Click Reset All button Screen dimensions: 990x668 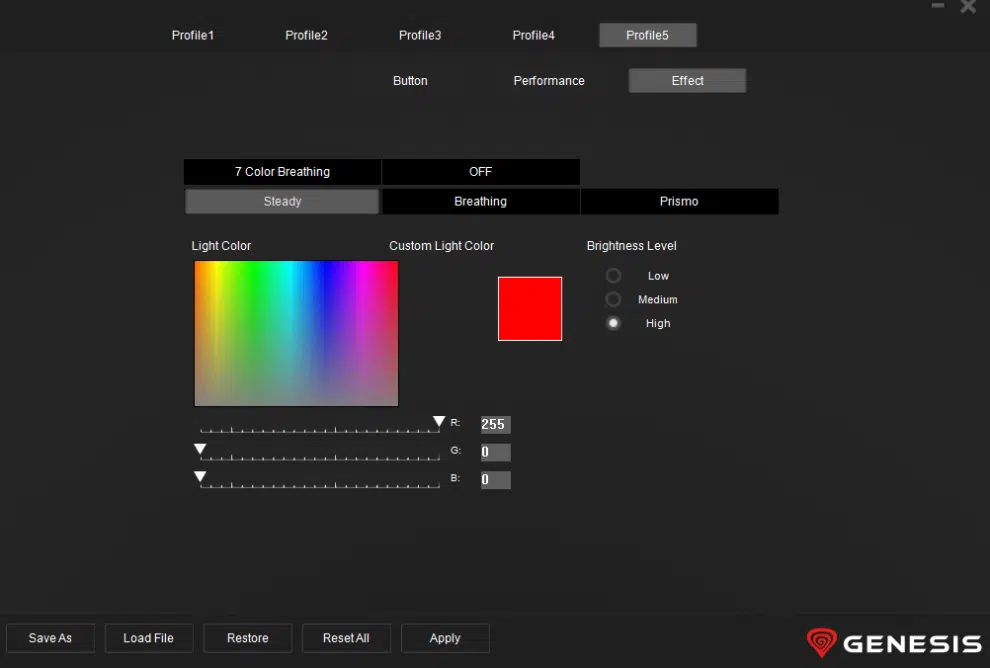tap(346, 638)
